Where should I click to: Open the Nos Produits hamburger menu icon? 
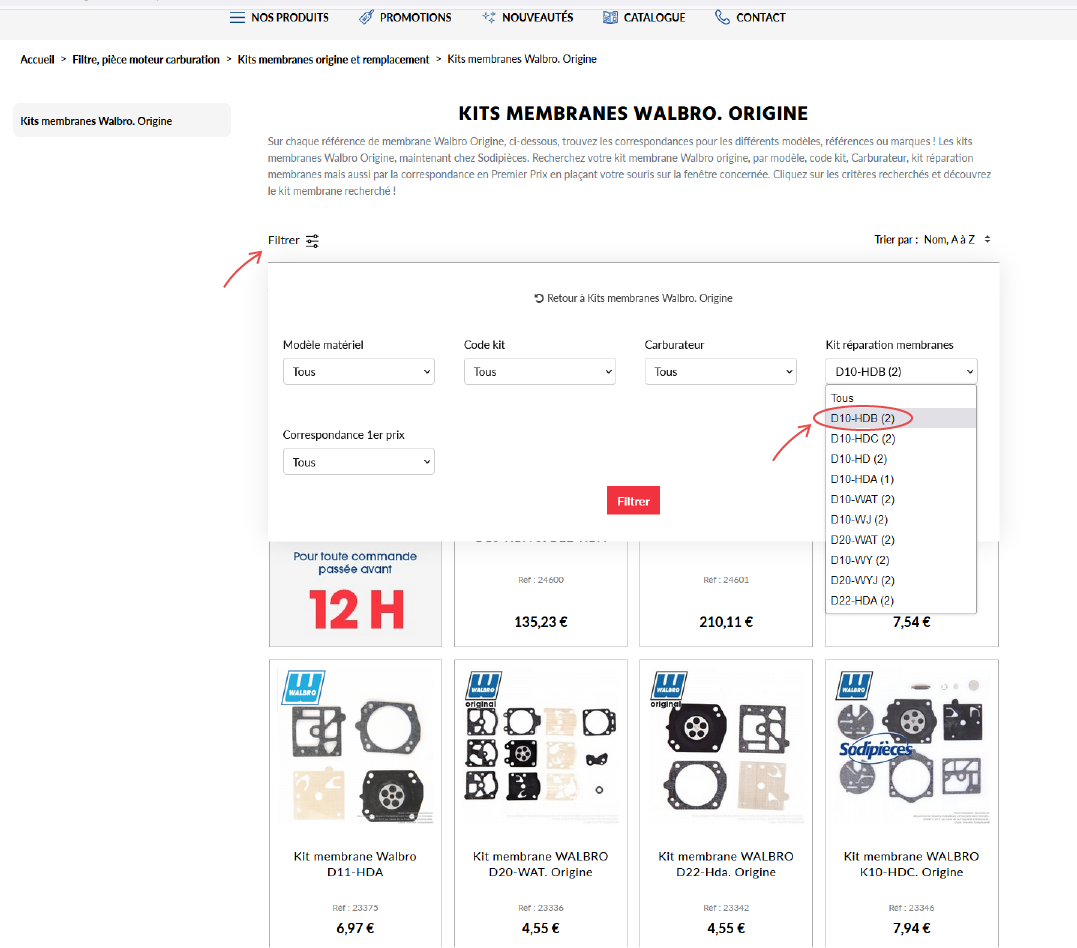pyautogui.click(x=237, y=18)
